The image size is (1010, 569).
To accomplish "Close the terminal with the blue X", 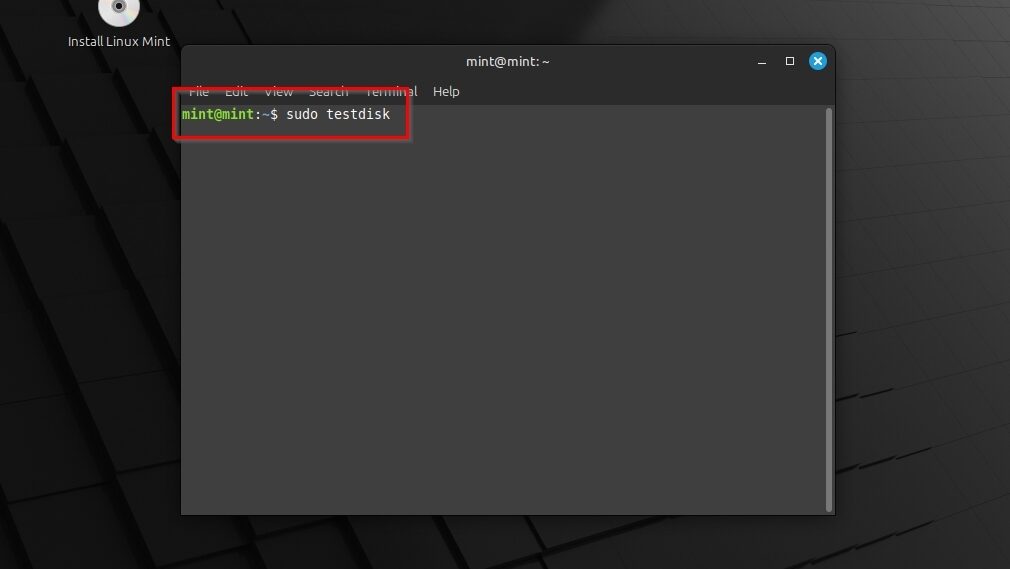I will pyautogui.click(x=817, y=61).
